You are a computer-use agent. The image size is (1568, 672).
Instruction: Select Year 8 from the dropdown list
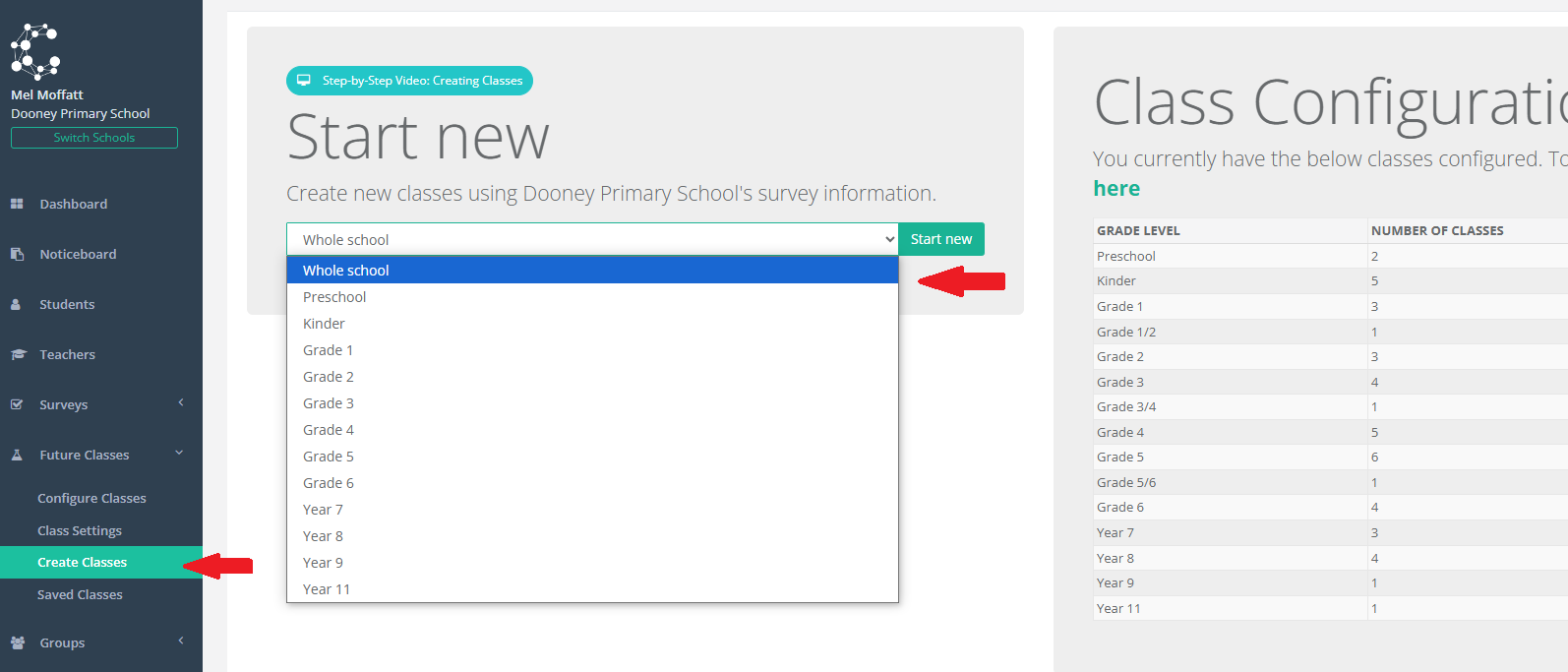(592, 536)
